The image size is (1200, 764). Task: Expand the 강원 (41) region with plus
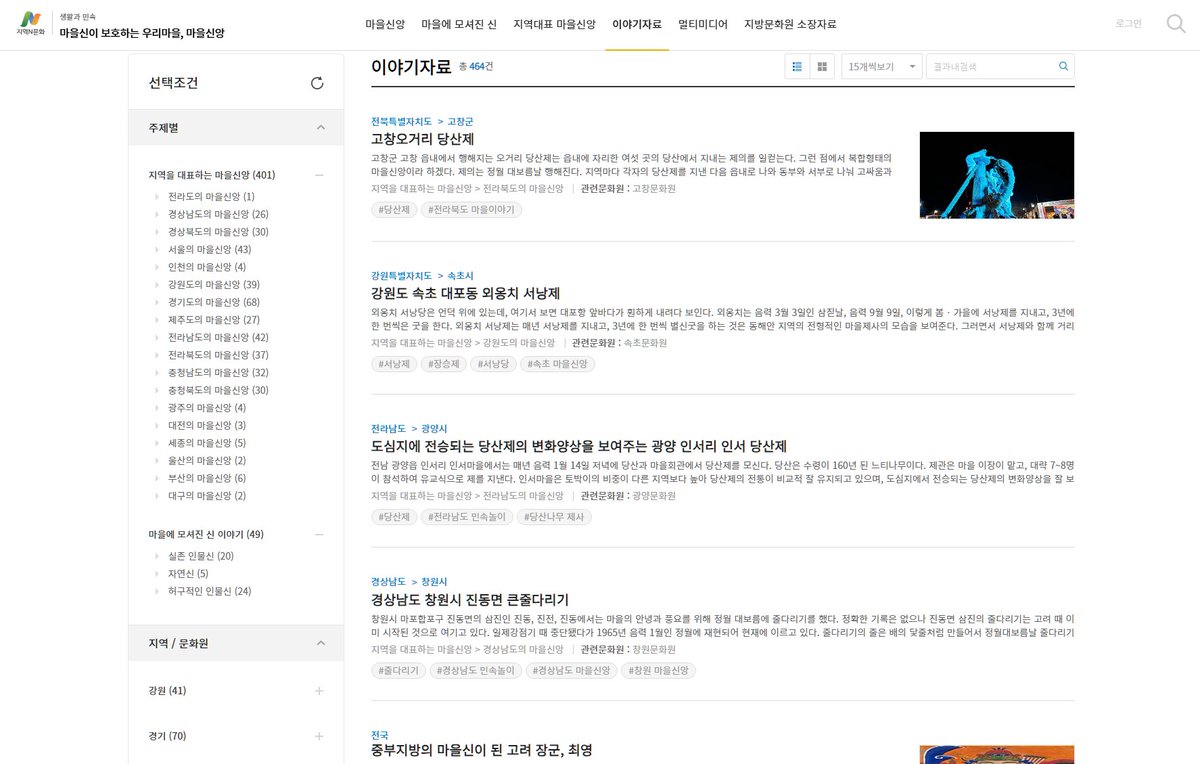(319, 691)
